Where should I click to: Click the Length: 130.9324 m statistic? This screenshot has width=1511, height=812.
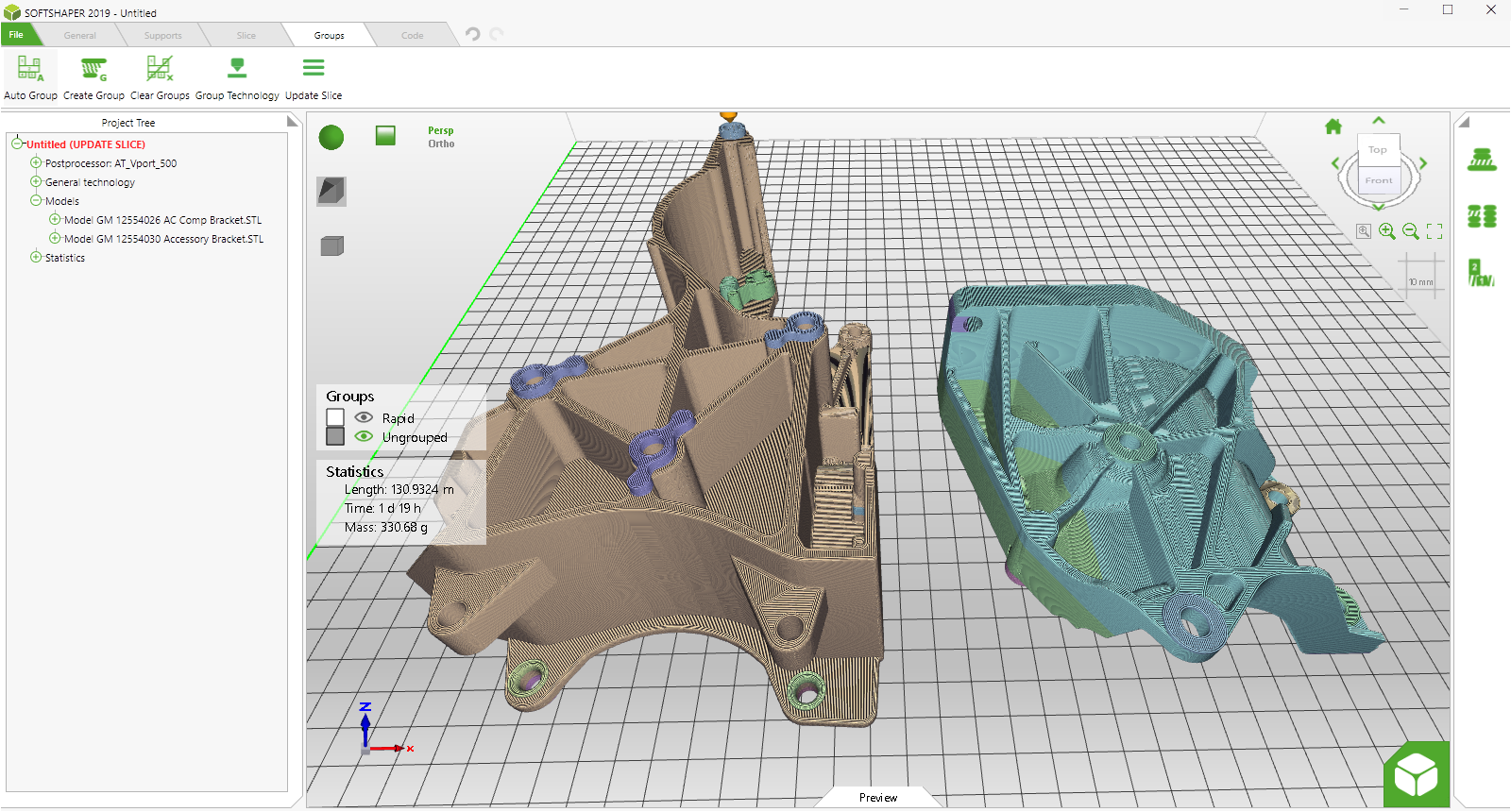[x=399, y=489]
